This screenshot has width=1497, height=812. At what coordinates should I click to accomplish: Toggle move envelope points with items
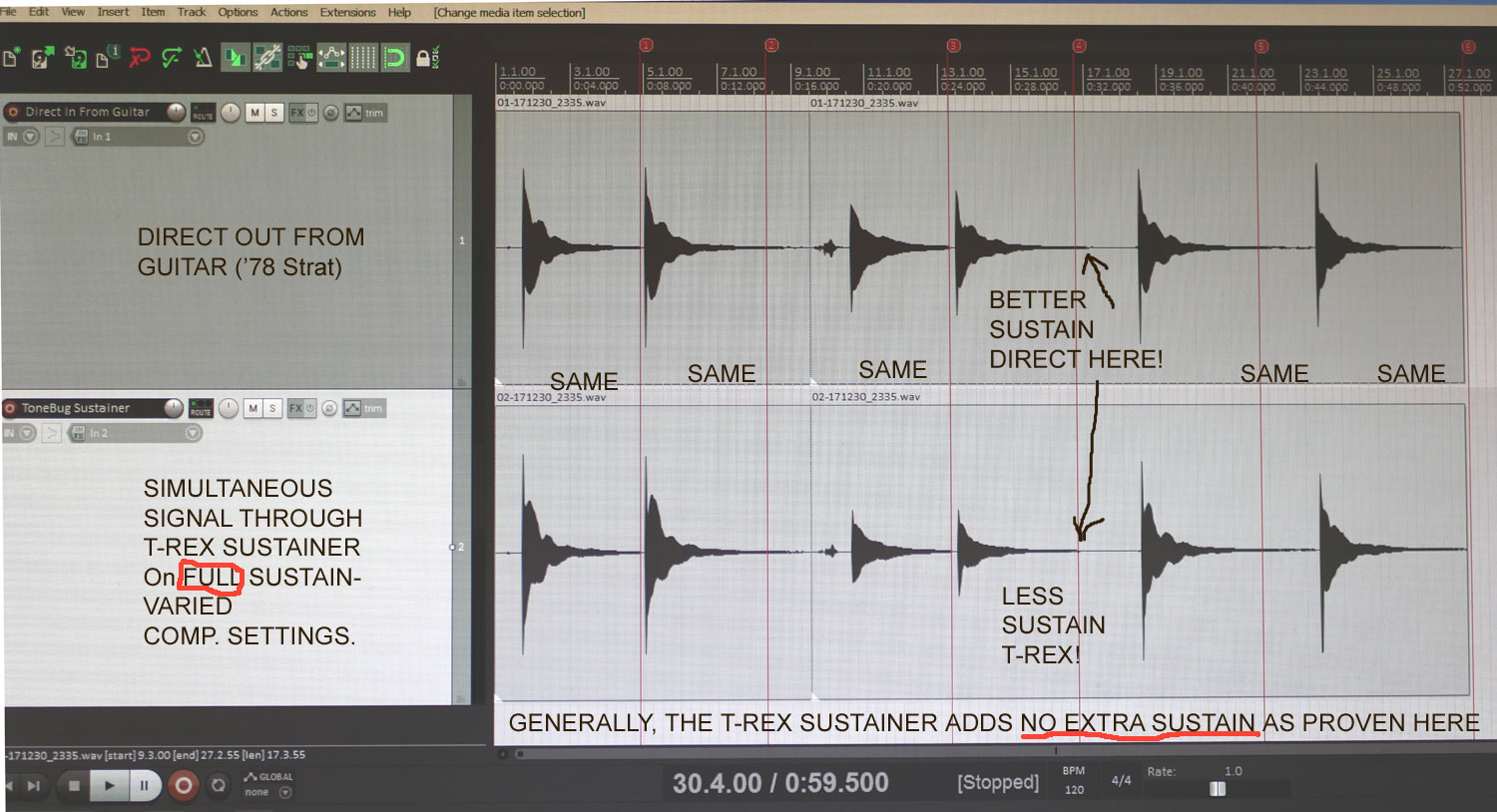pyautogui.click(x=331, y=58)
